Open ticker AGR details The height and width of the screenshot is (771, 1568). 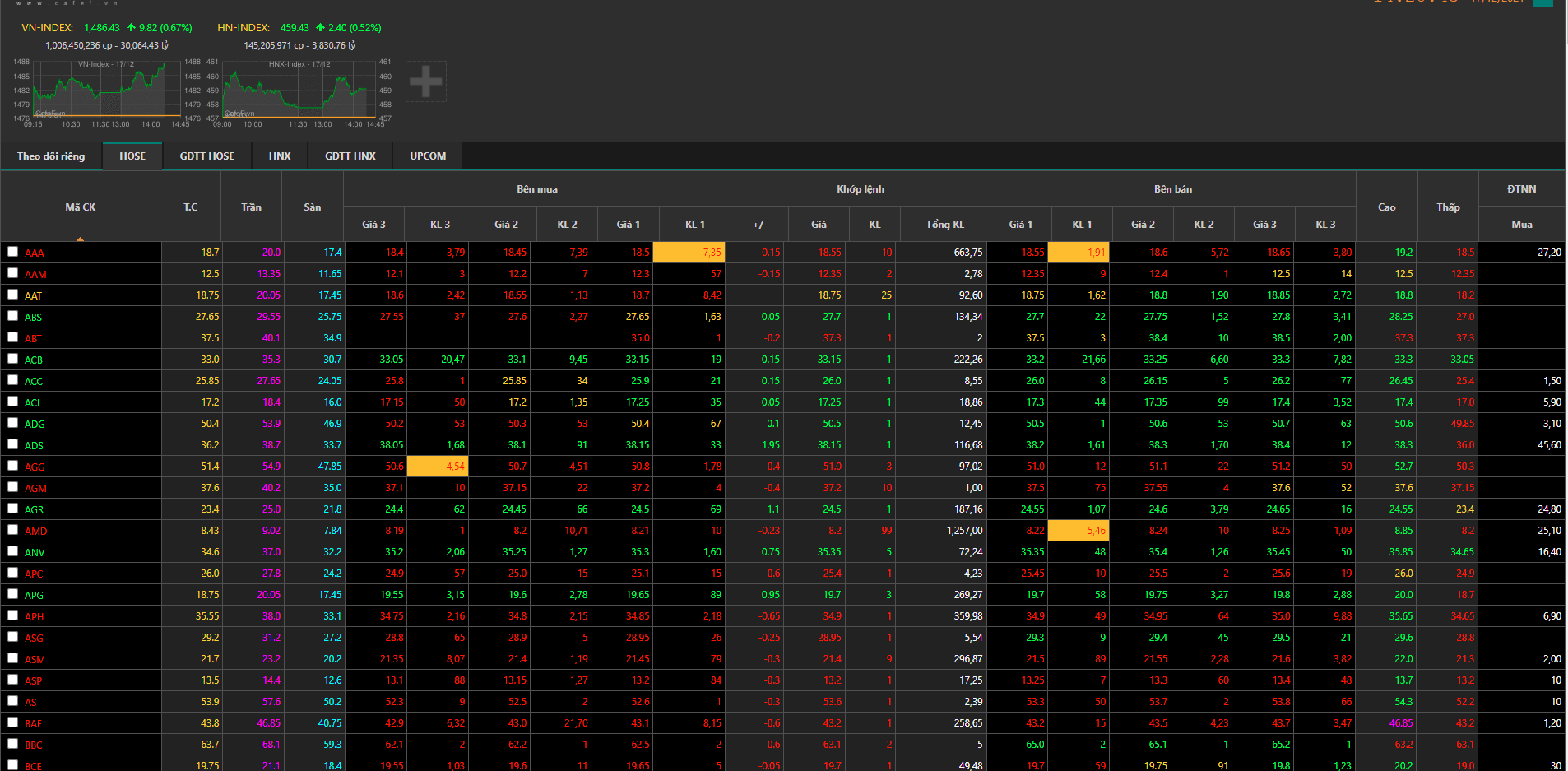click(35, 510)
